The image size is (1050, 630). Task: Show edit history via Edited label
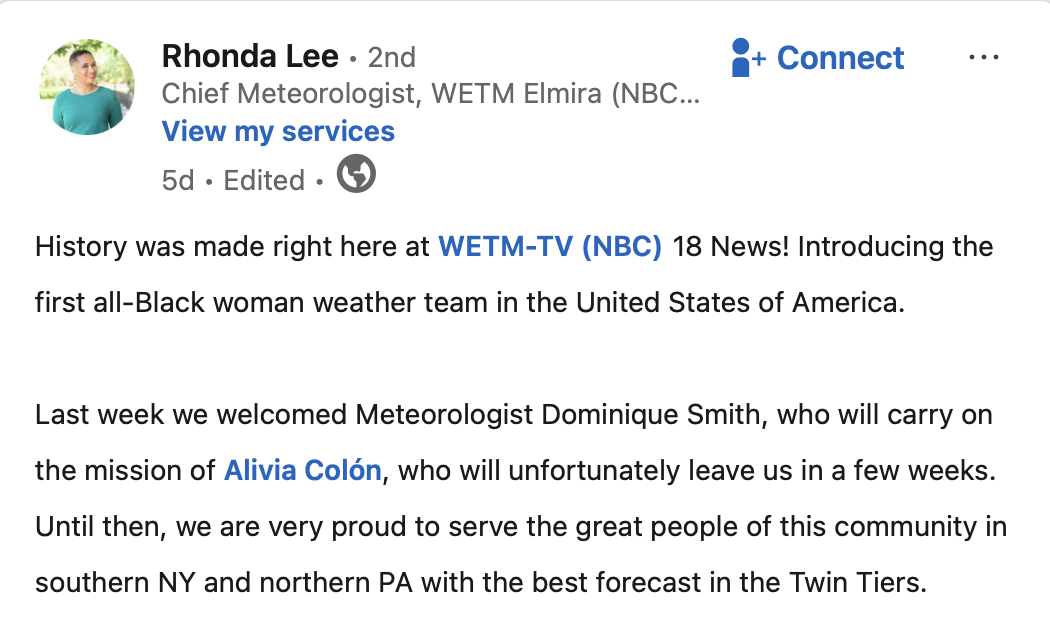264,181
